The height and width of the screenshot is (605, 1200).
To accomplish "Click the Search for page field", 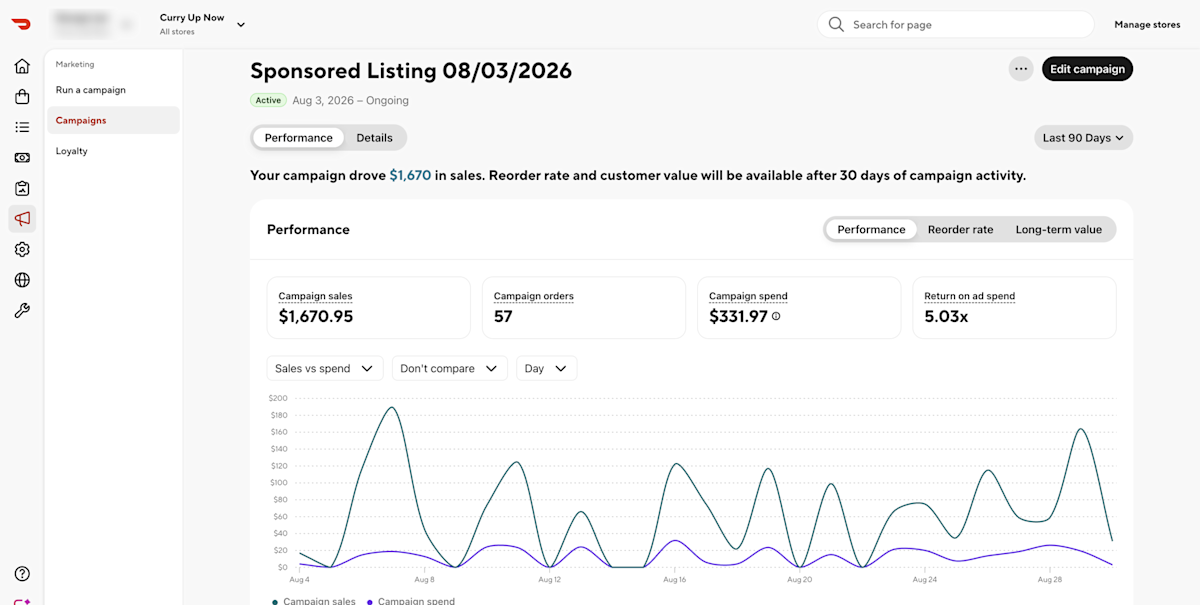I will pos(956,25).
